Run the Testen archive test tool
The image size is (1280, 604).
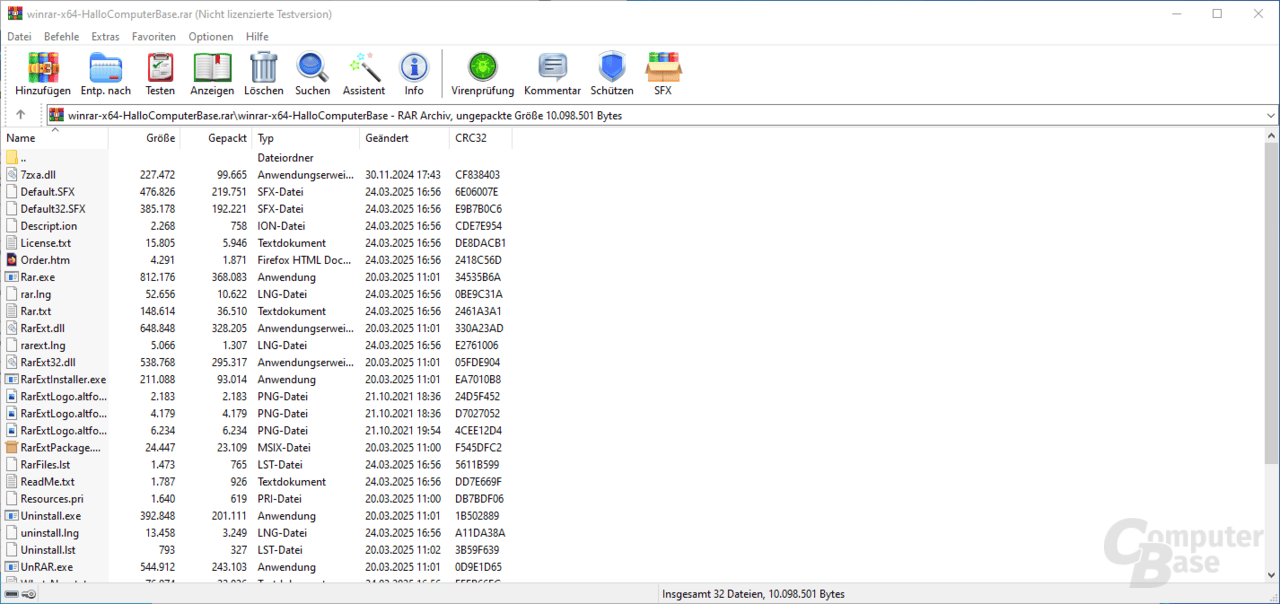pos(160,72)
